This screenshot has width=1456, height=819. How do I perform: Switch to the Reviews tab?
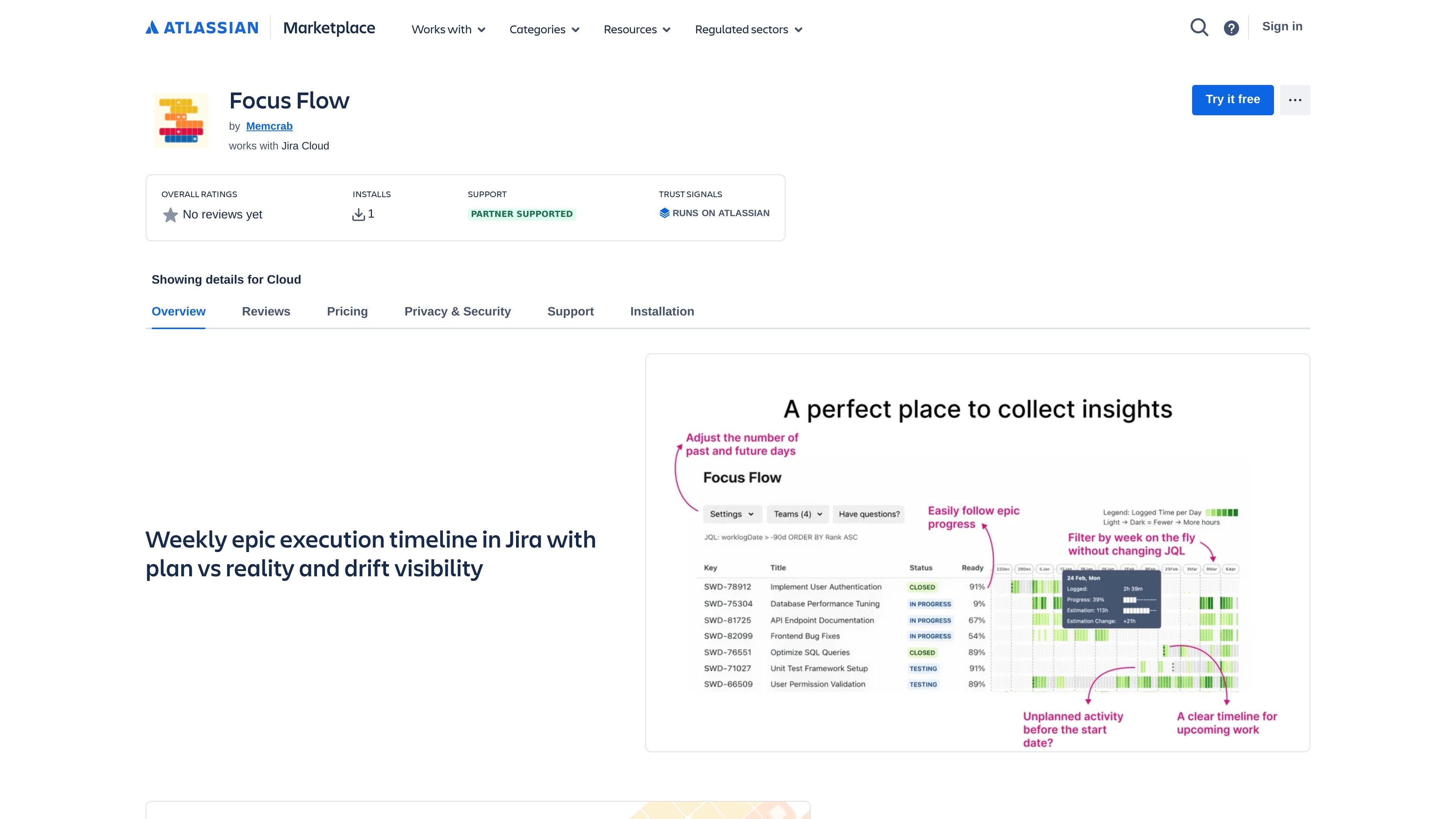(266, 311)
